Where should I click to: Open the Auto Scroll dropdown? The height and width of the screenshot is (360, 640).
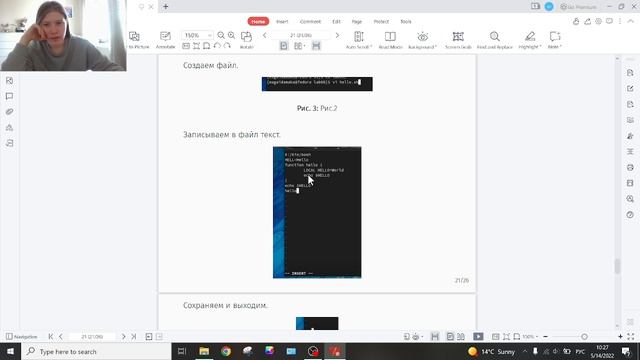[x=359, y=40]
